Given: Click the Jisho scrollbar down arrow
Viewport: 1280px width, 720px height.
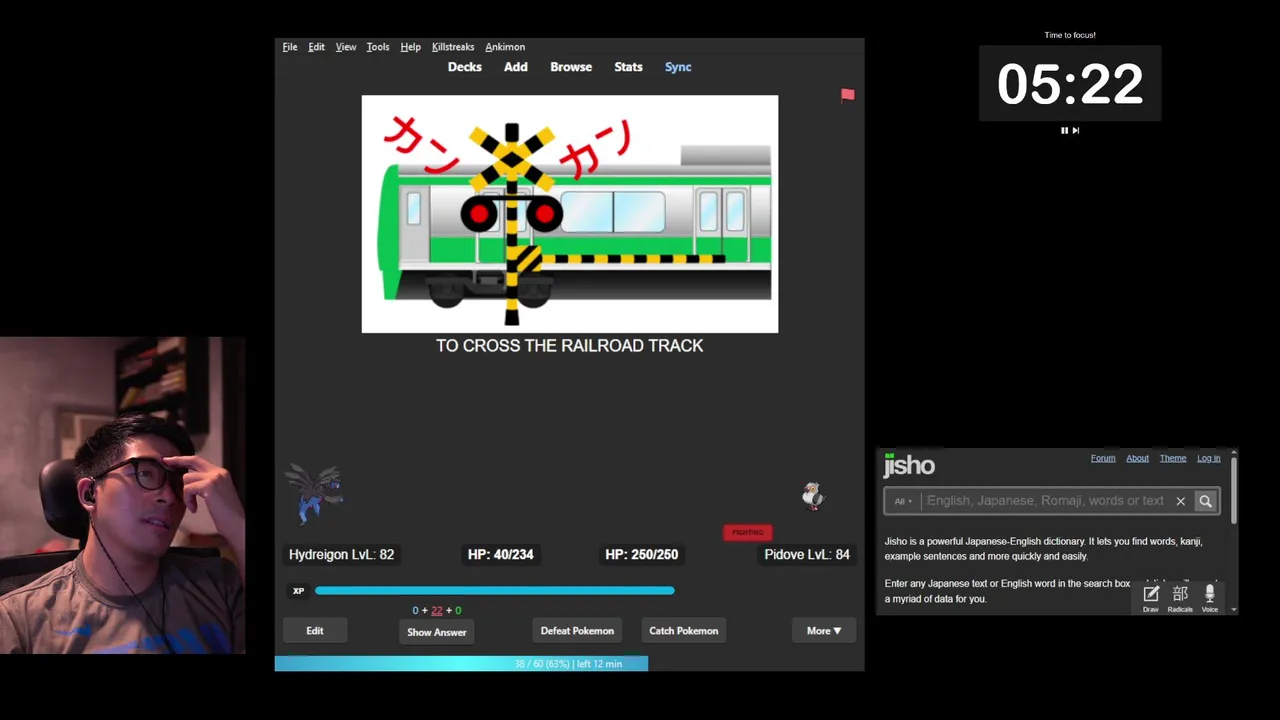Looking at the screenshot, I should coord(1234,609).
